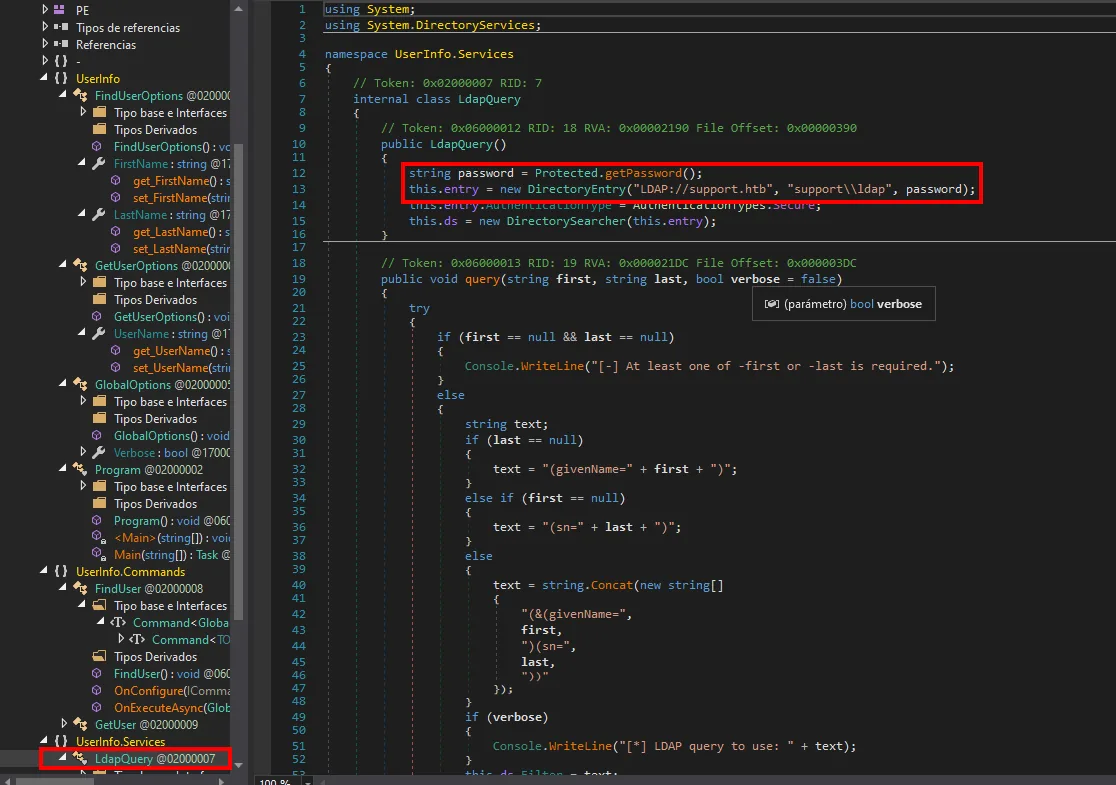Collapse the FirstName property node

click(83, 163)
